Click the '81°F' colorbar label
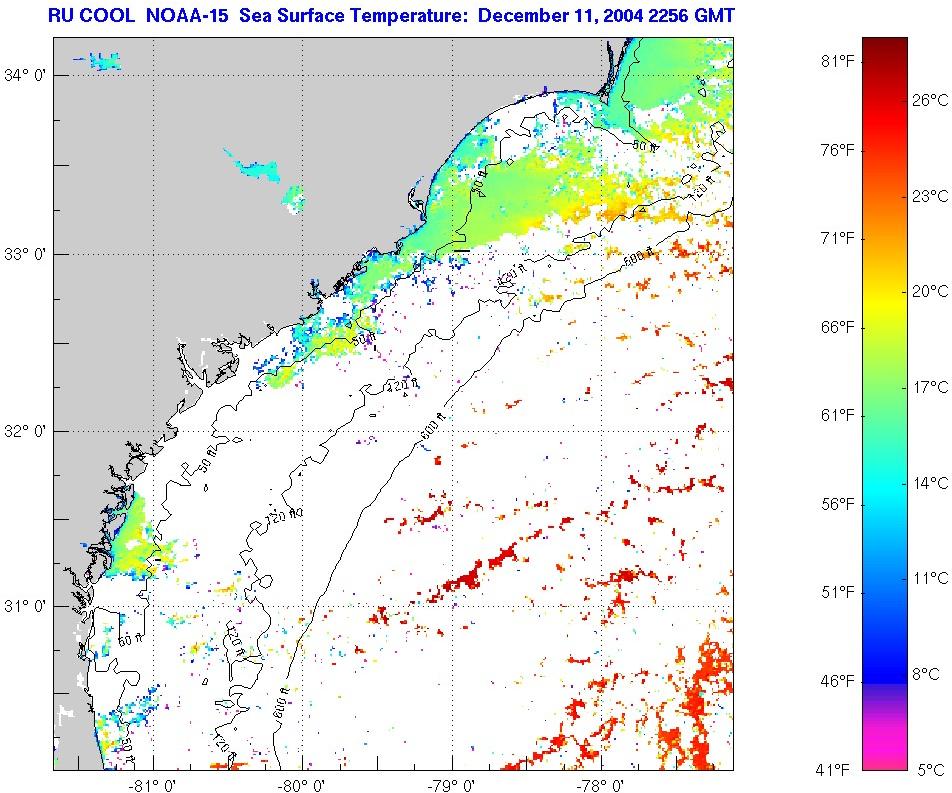 (838, 61)
